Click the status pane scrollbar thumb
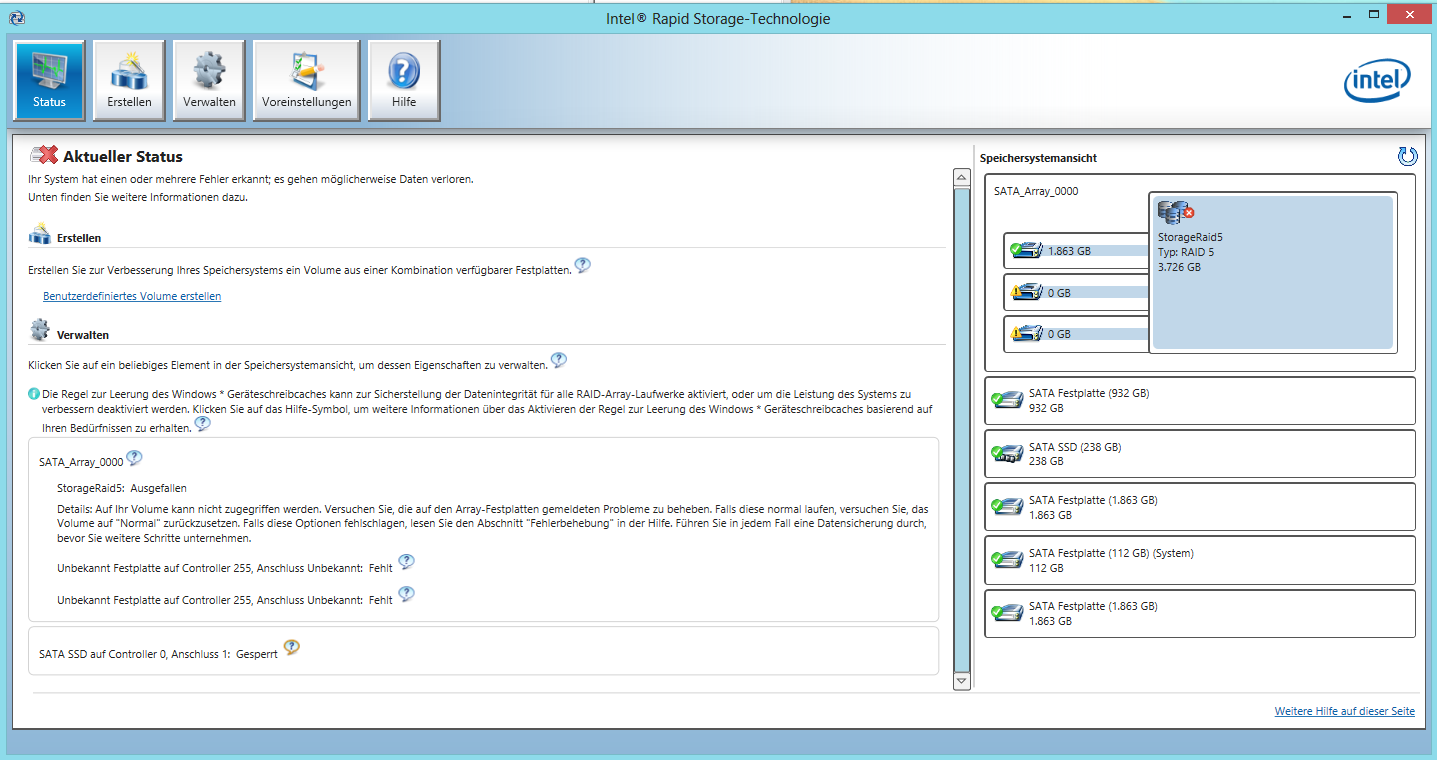The image size is (1437, 760). pyautogui.click(x=962, y=429)
